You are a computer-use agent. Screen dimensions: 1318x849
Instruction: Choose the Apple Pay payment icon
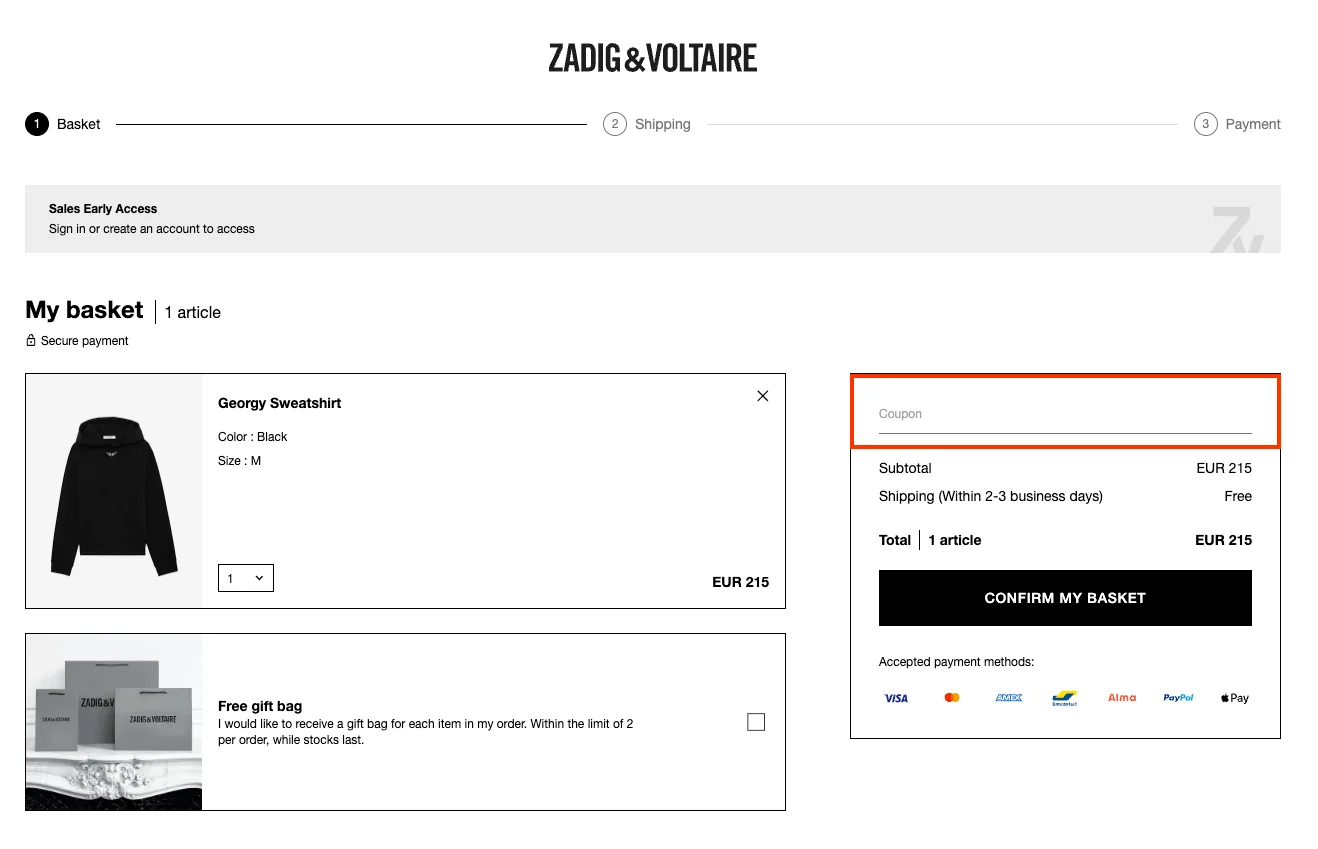point(1234,697)
